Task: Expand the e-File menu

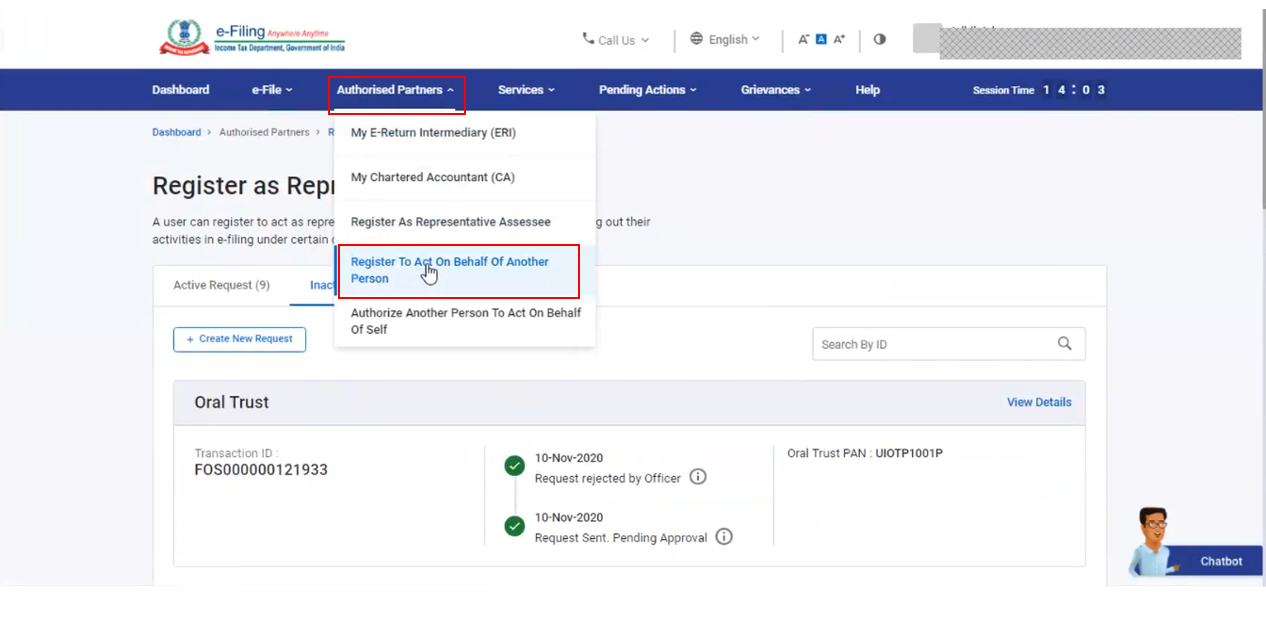Action: (271, 90)
